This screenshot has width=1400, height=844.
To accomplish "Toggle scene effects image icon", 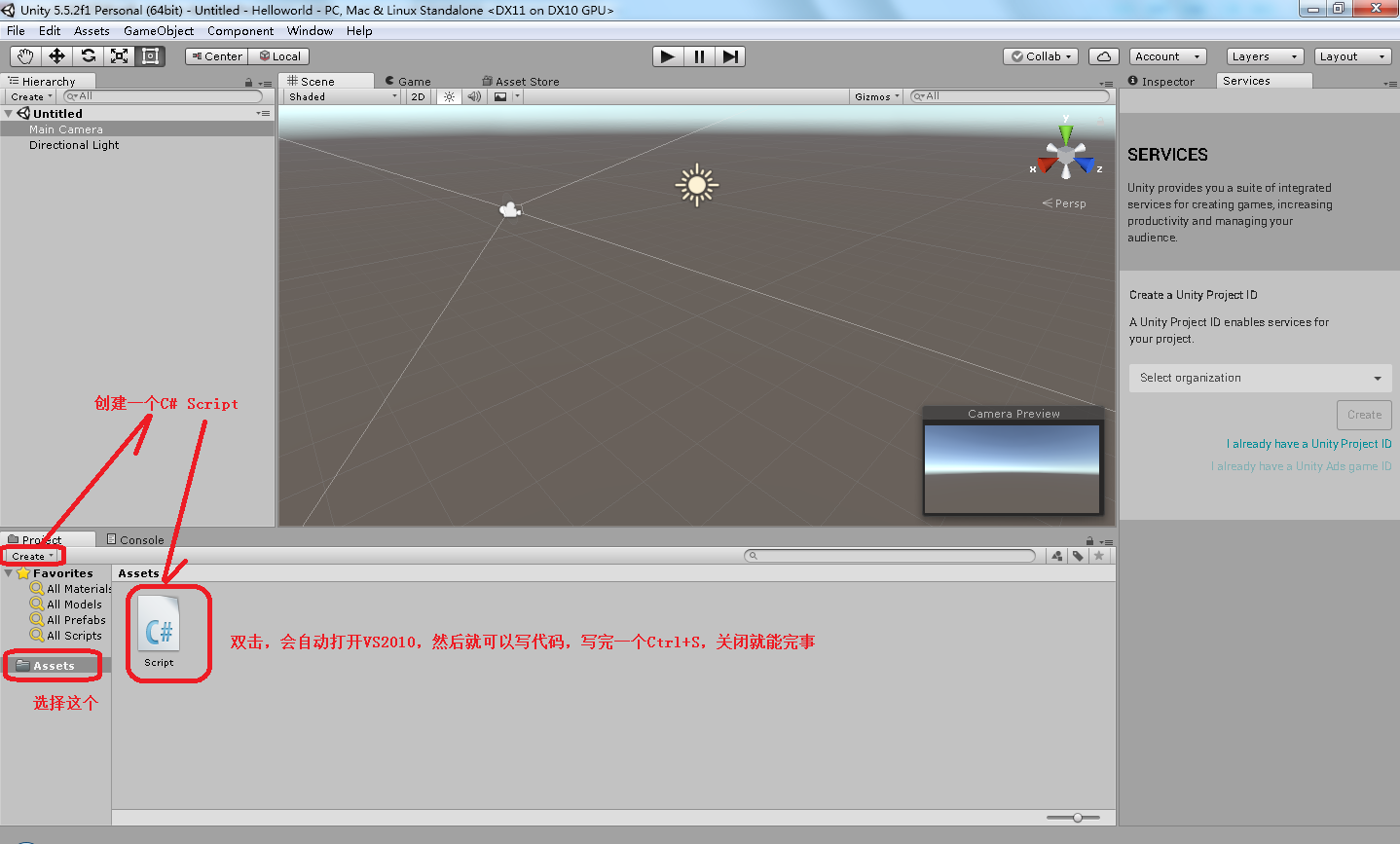I will [x=500, y=96].
